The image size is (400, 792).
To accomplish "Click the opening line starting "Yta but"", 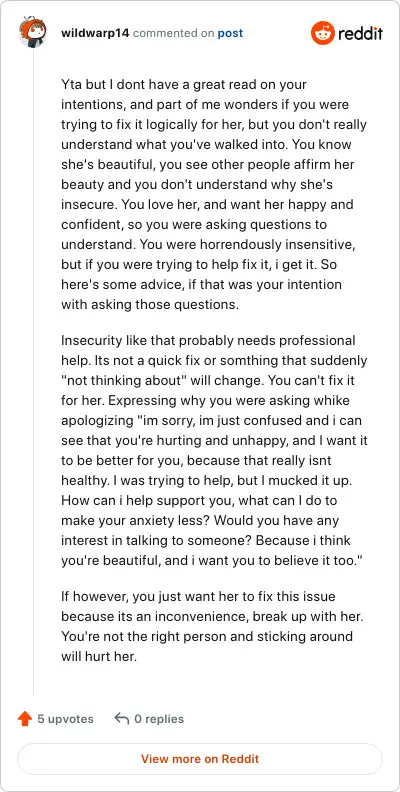I will (x=184, y=84).
